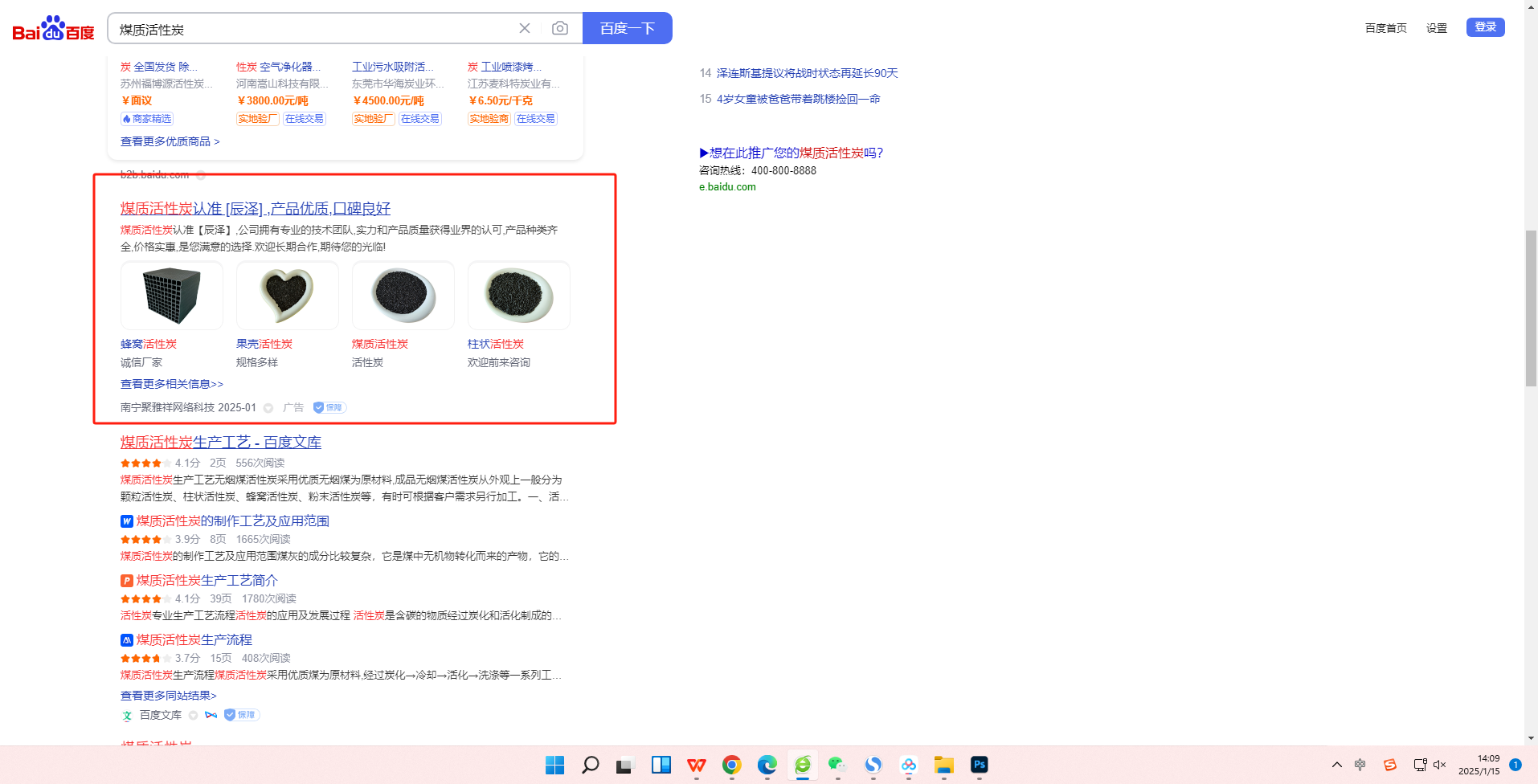Open WeChat from the taskbar
The image size is (1538, 784).
[x=837, y=765]
